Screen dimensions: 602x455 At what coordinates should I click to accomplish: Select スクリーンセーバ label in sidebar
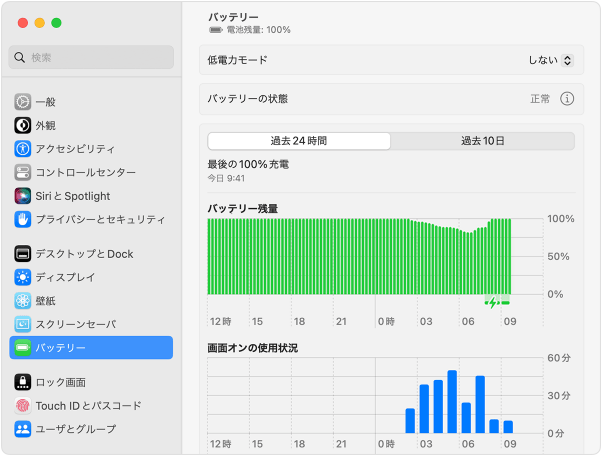click(x=76, y=324)
